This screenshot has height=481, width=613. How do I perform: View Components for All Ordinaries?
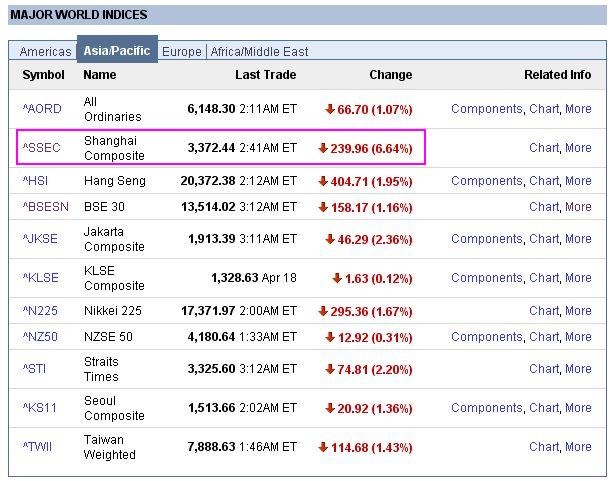486,109
